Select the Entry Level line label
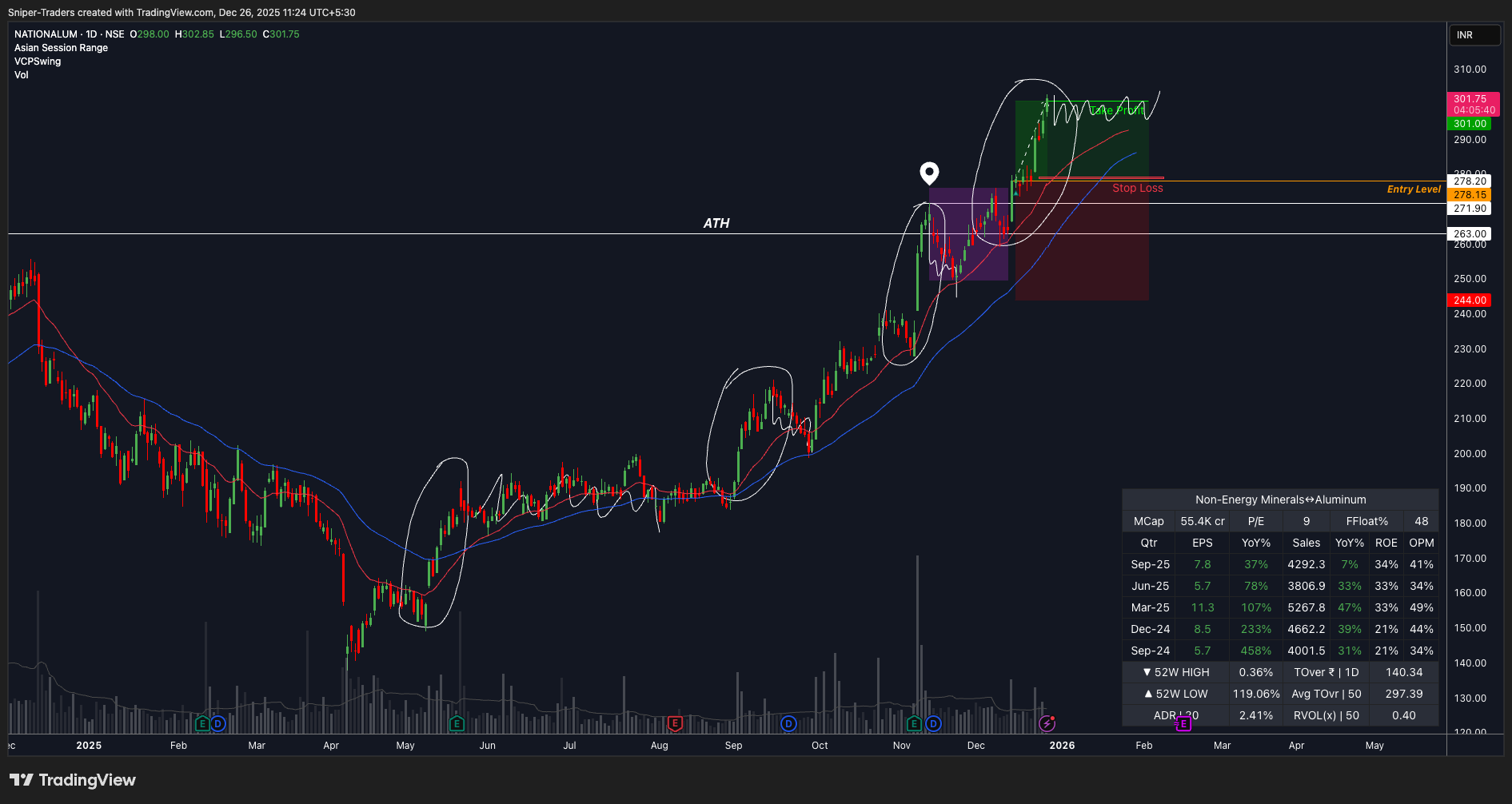1512x804 pixels. pos(1414,189)
